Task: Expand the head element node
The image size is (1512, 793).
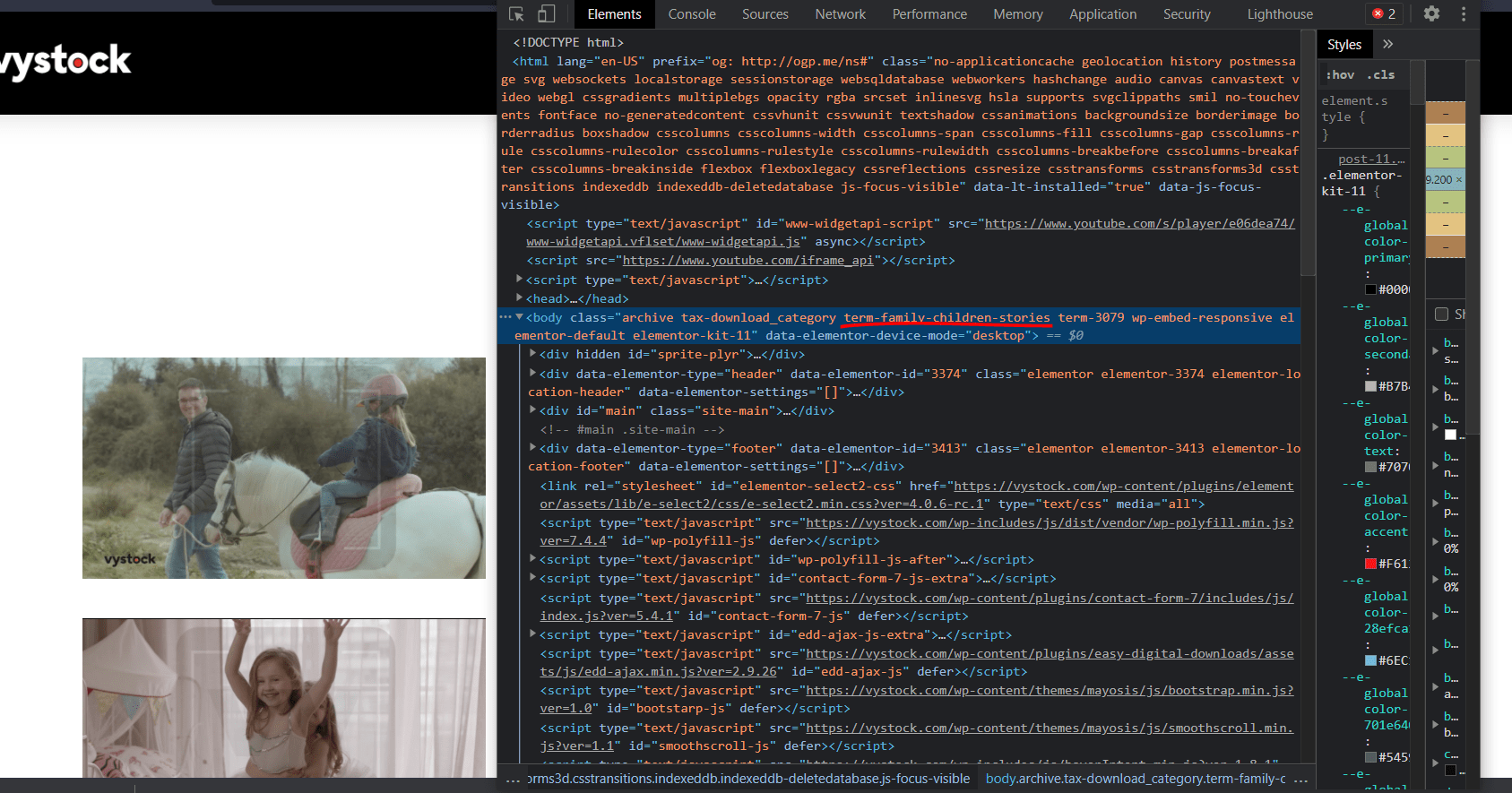Action: (519, 297)
